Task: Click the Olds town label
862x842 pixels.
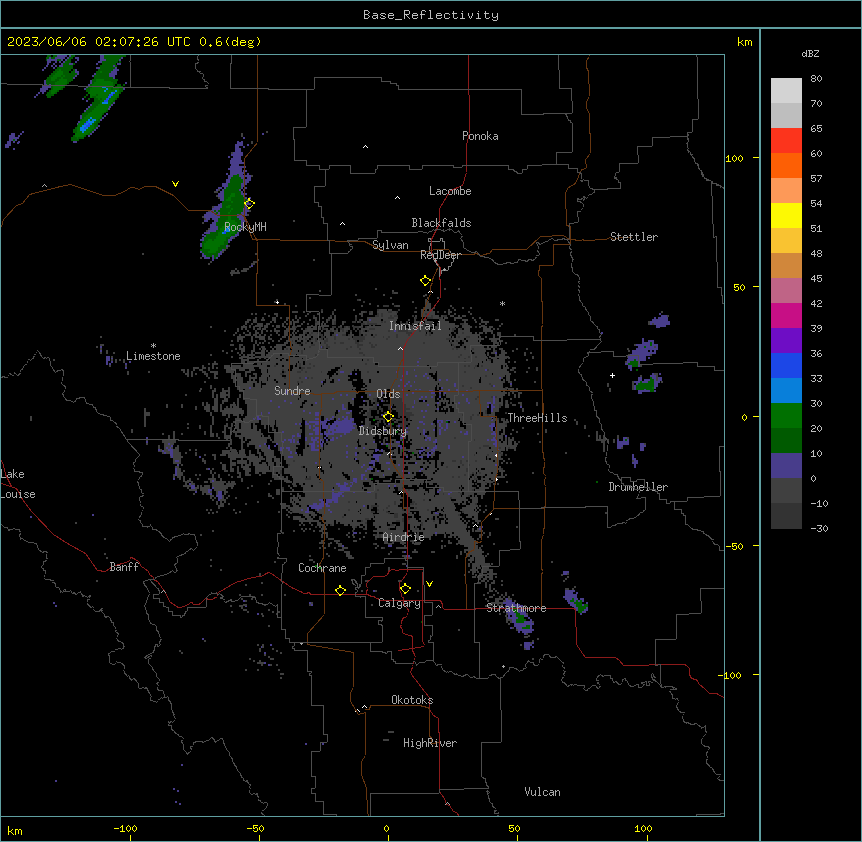Action: [388, 394]
